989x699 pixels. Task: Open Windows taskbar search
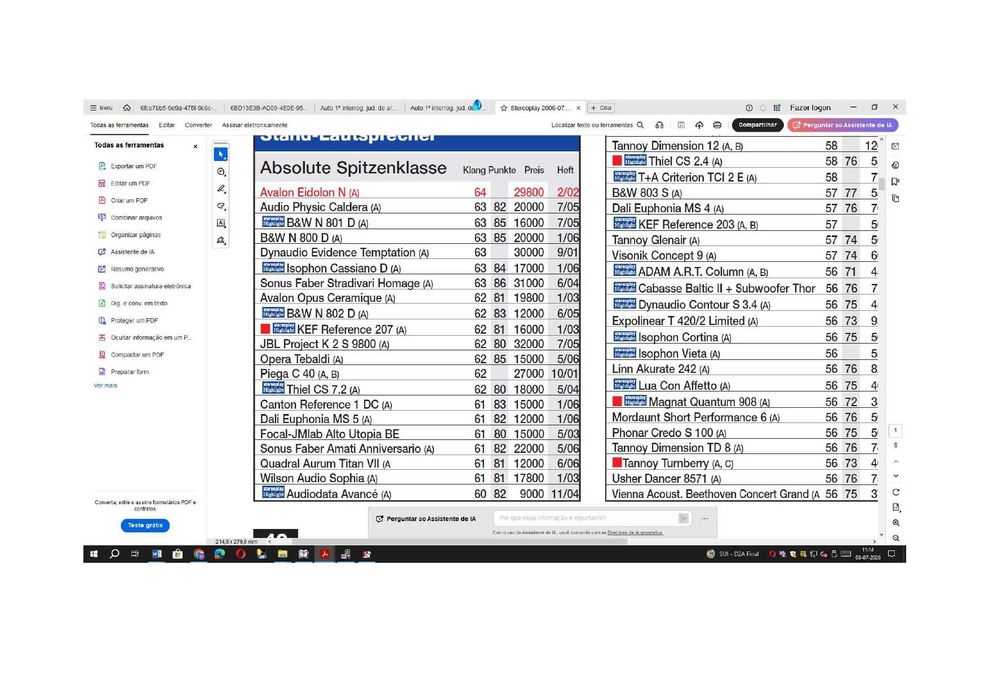(x=114, y=554)
